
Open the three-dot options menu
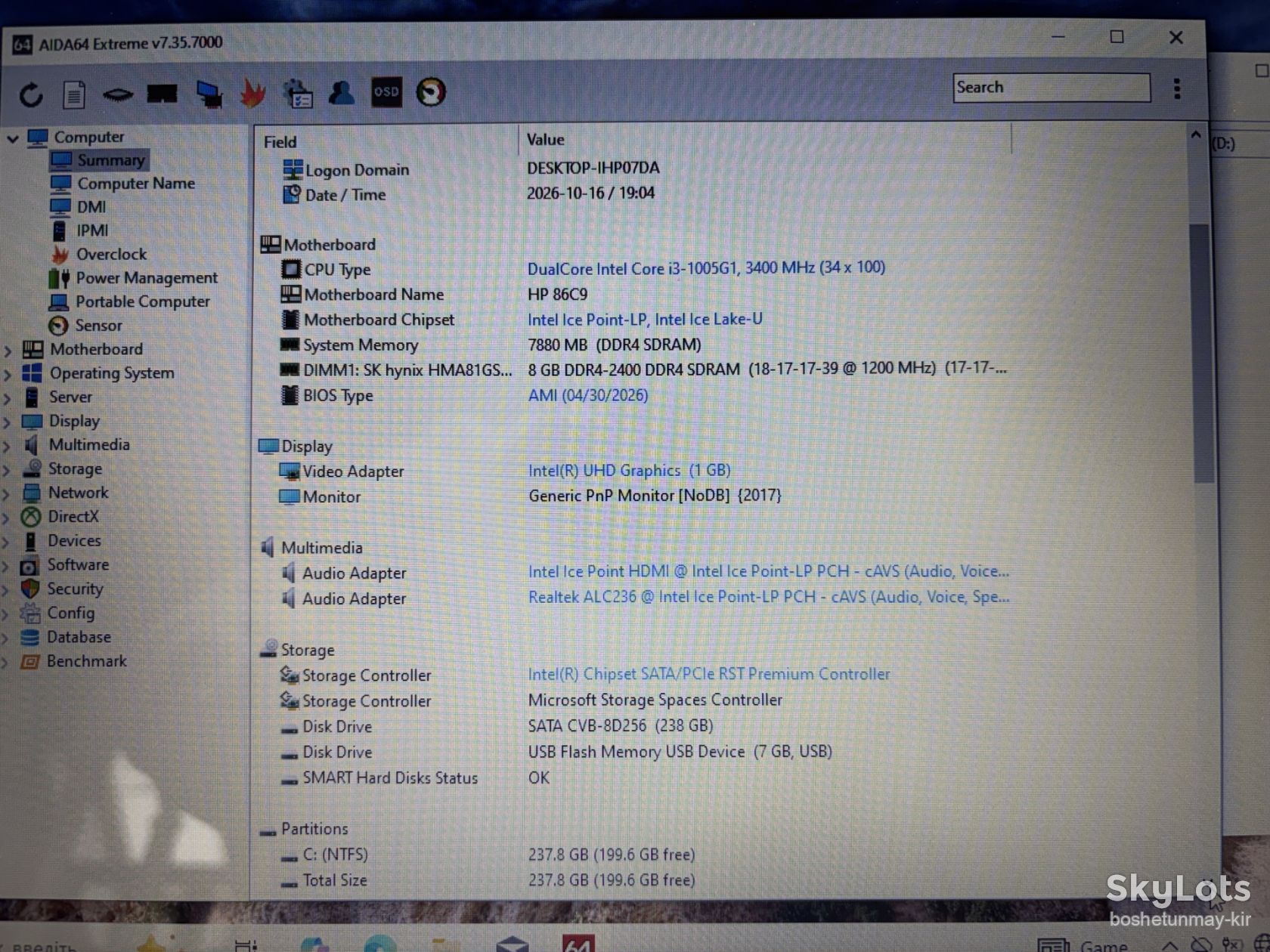click(1177, 88)
